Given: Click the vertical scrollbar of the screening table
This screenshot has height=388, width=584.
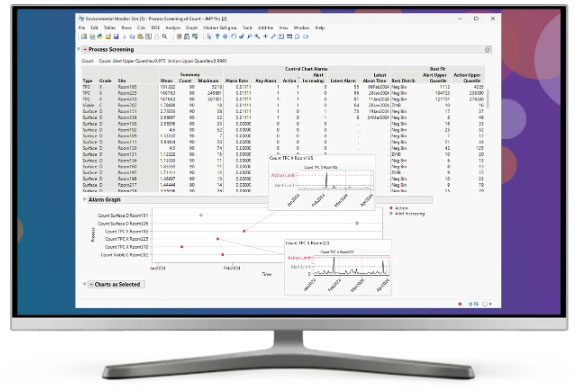Looking at the screenshot, I should (x=488, y=99).
